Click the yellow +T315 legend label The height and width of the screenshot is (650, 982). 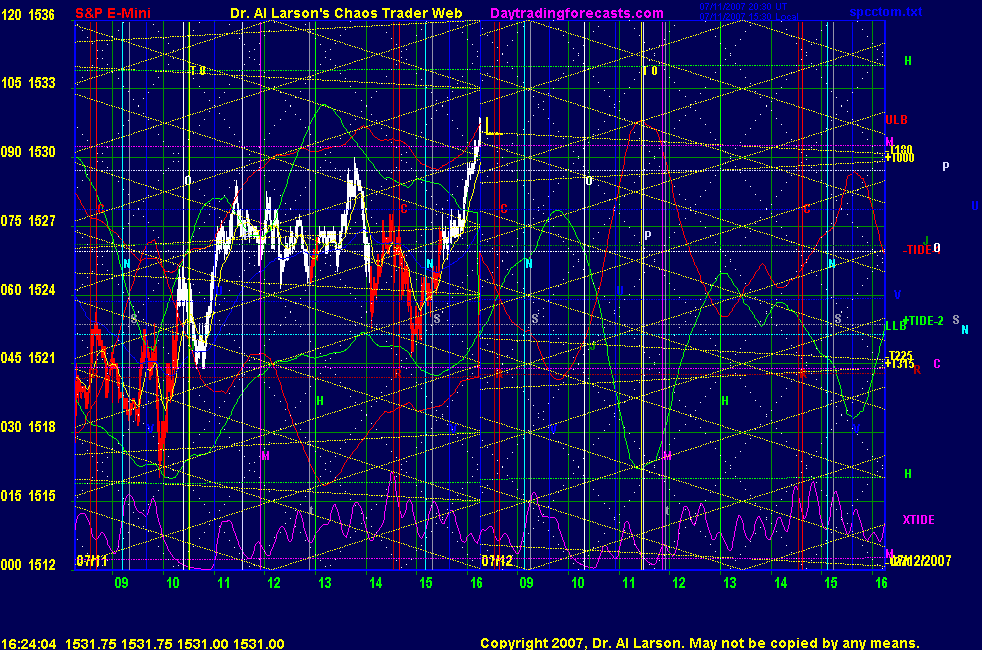(x=899, y=364)
